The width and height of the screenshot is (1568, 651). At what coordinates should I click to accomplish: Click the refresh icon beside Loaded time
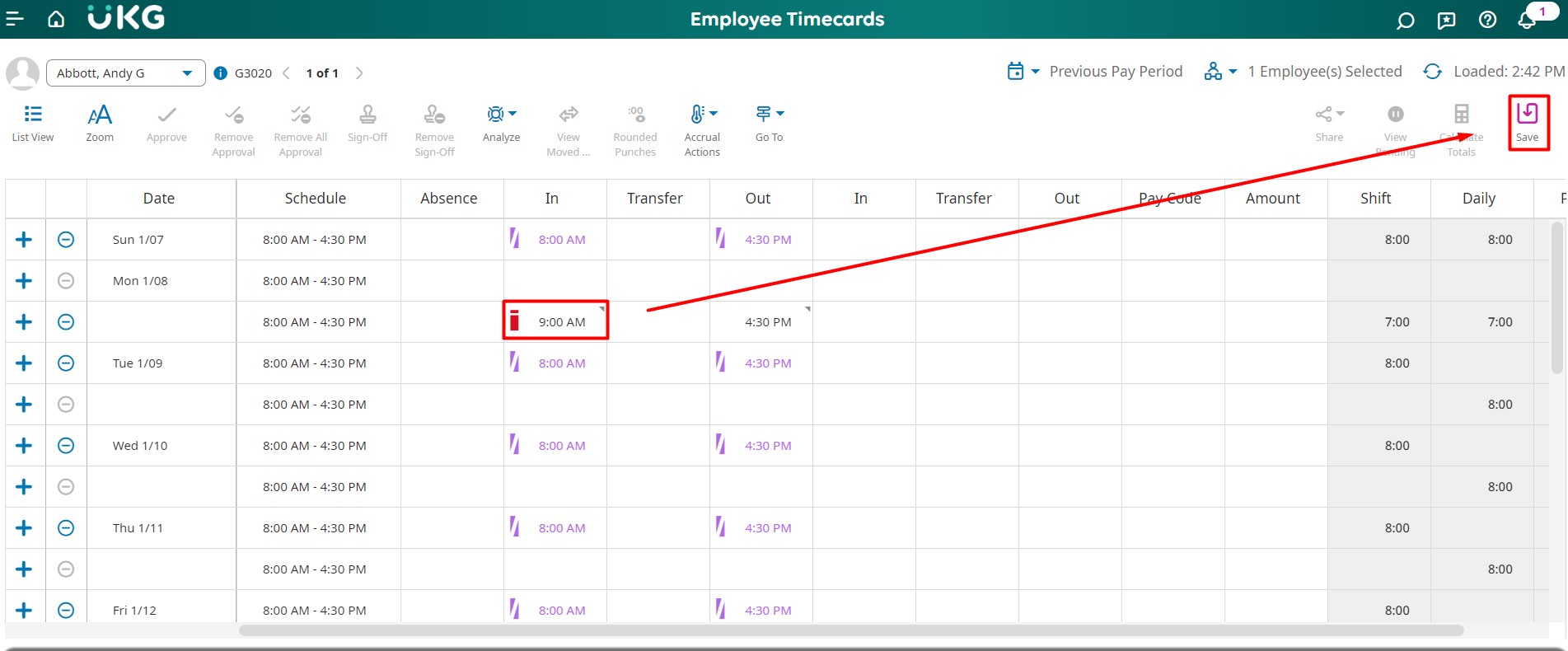(x=1433, y=72)
